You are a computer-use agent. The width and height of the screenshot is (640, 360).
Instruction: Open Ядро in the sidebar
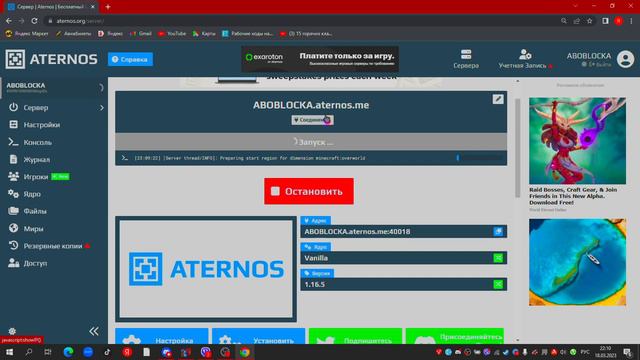coord(32,194)
